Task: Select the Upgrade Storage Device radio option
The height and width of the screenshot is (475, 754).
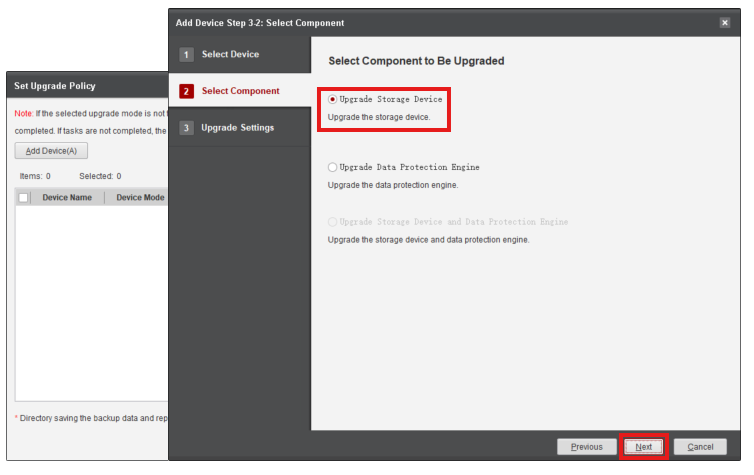Action: click(333, 100)
